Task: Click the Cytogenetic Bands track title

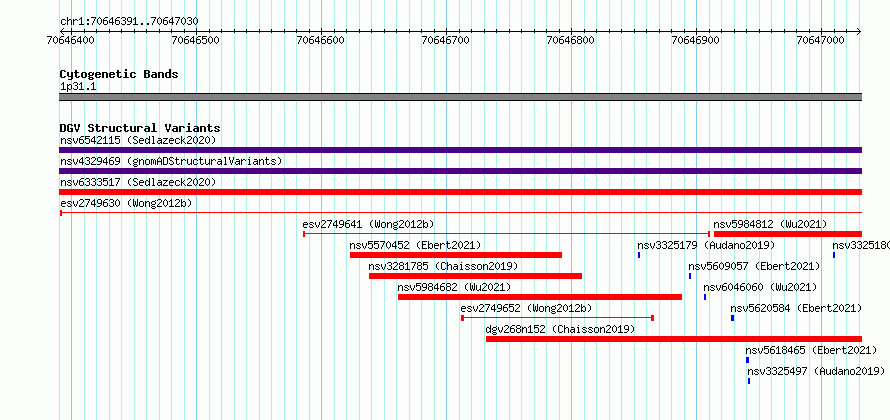Action: (119, 74)
